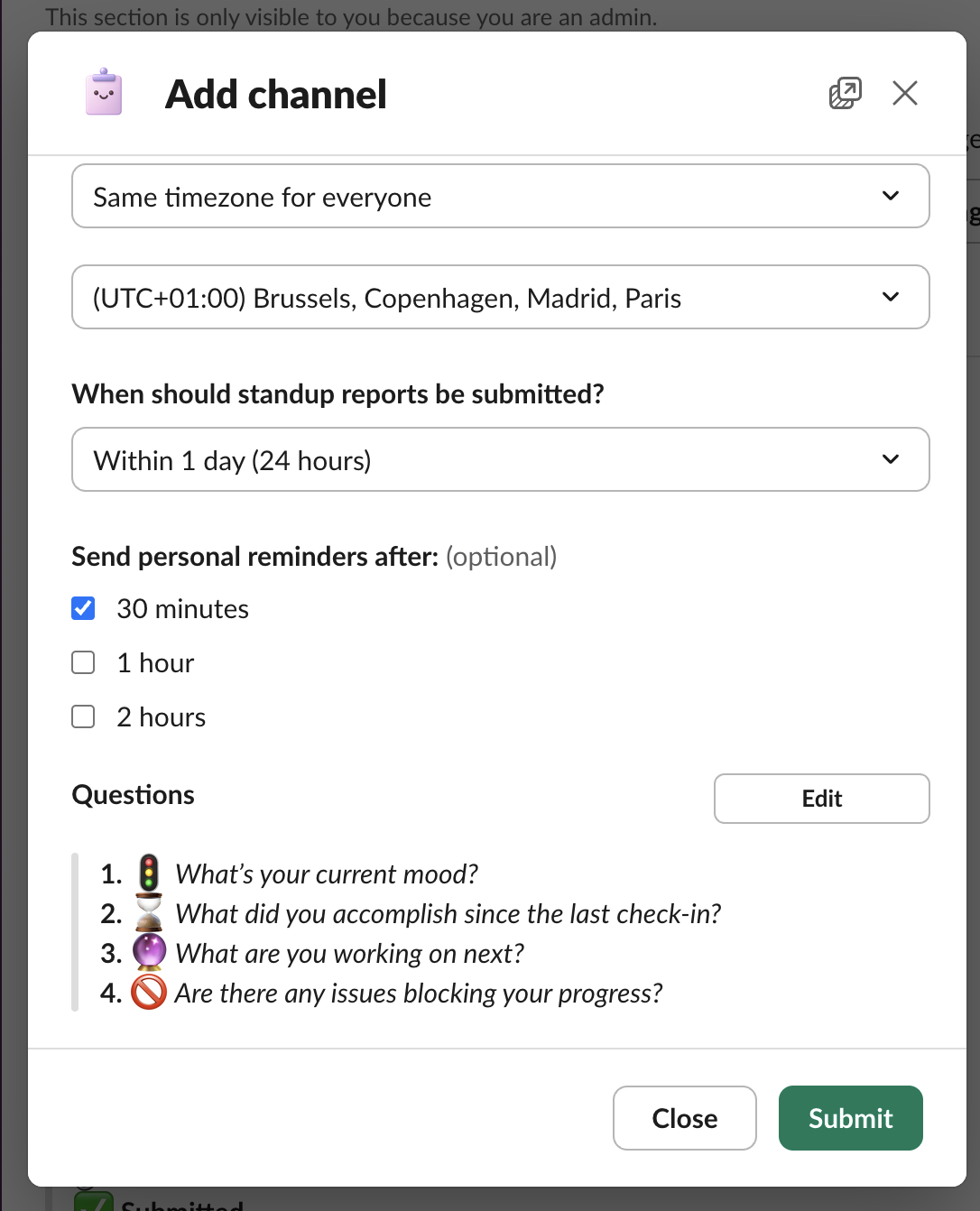This screenshot has height=1211, width=980.
Task: Open modal in new window icon
Action: 845,93
